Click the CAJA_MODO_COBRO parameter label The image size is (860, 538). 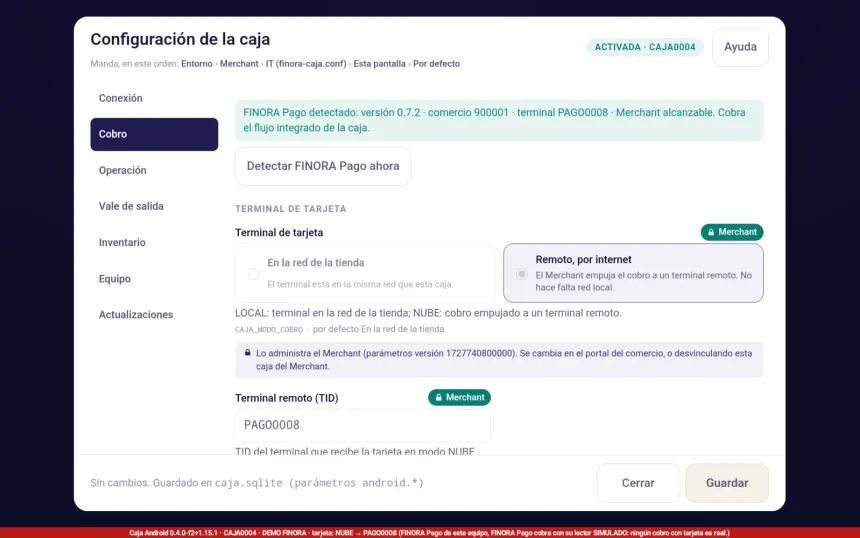click(269, 330)
